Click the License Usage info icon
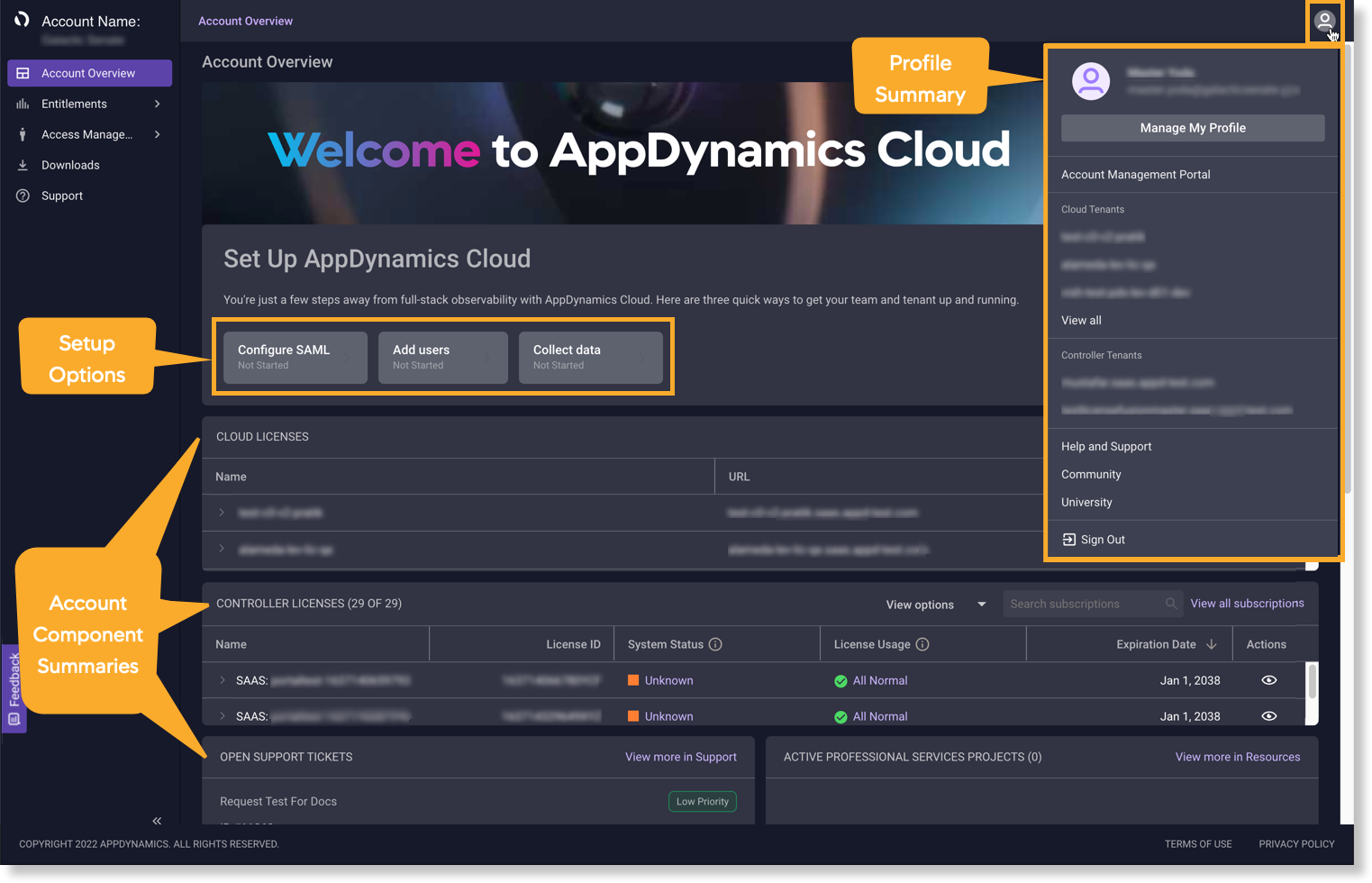Screen dimensions: 1372x883 922,644
